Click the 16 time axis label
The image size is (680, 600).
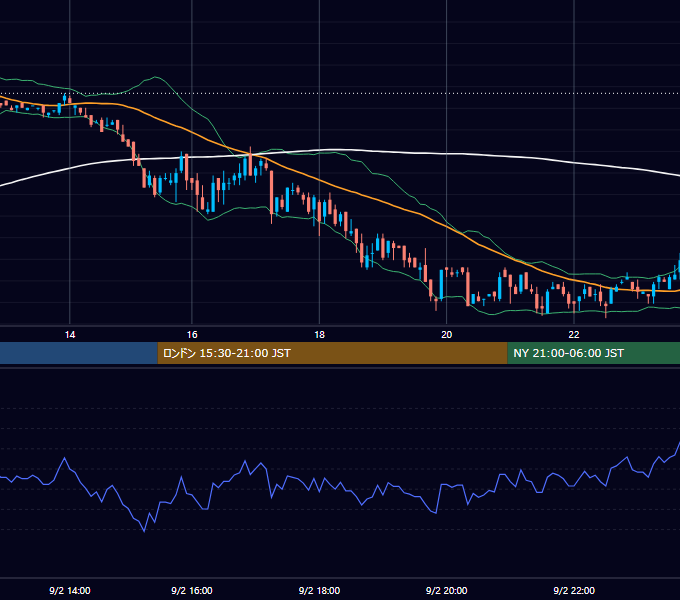point(192,335)
